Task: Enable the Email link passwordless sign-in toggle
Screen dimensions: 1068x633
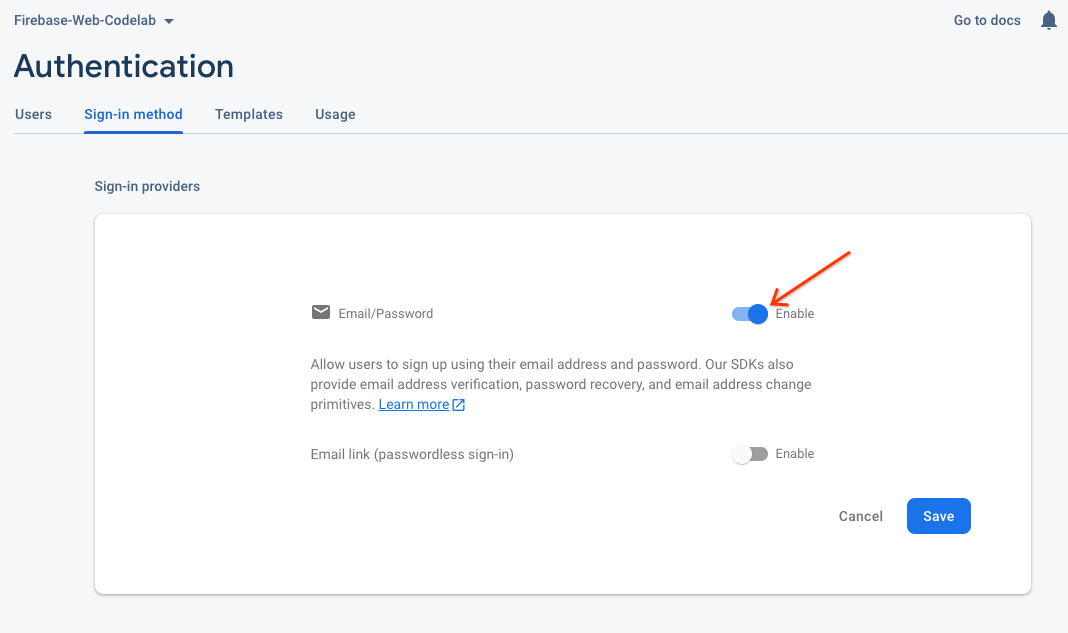Action: tap(748, 453)
